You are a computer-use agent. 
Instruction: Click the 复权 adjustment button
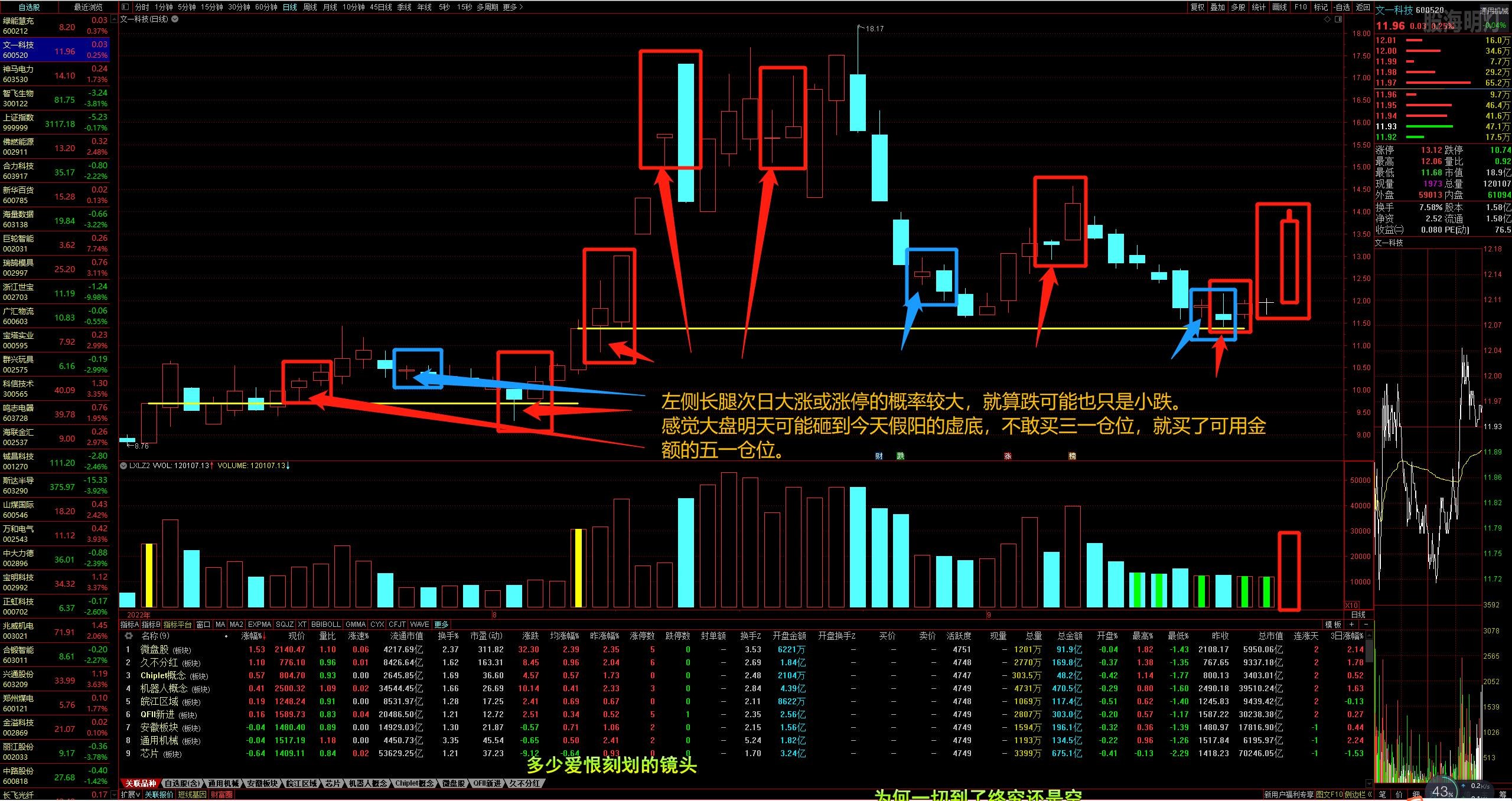tap(1197, 7)
